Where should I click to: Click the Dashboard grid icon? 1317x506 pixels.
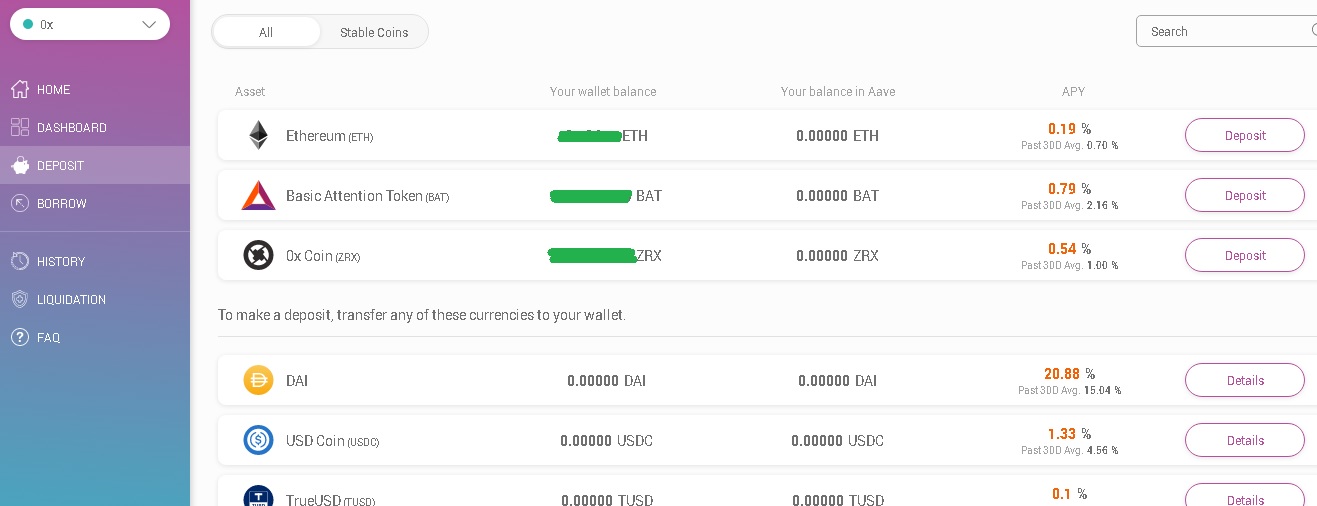[x=20, y=127]
